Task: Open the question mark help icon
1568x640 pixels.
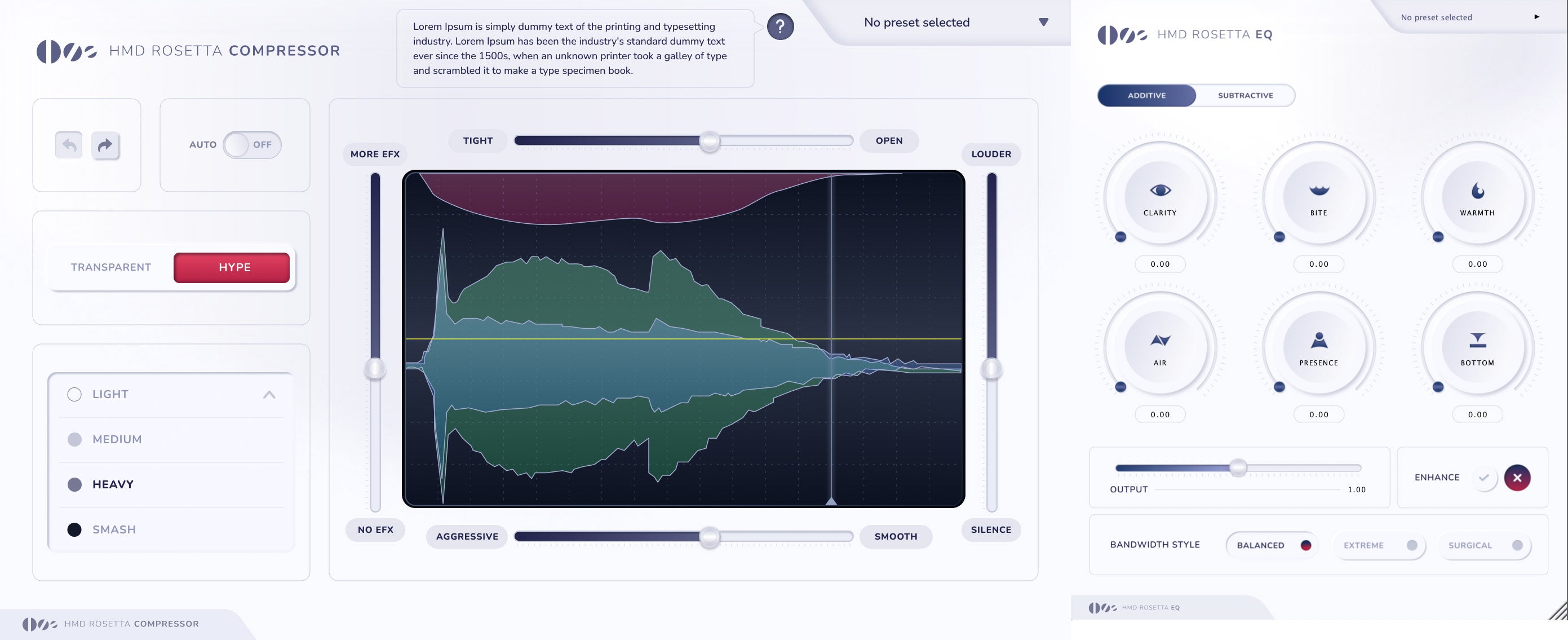Action: tap(779, 27)
